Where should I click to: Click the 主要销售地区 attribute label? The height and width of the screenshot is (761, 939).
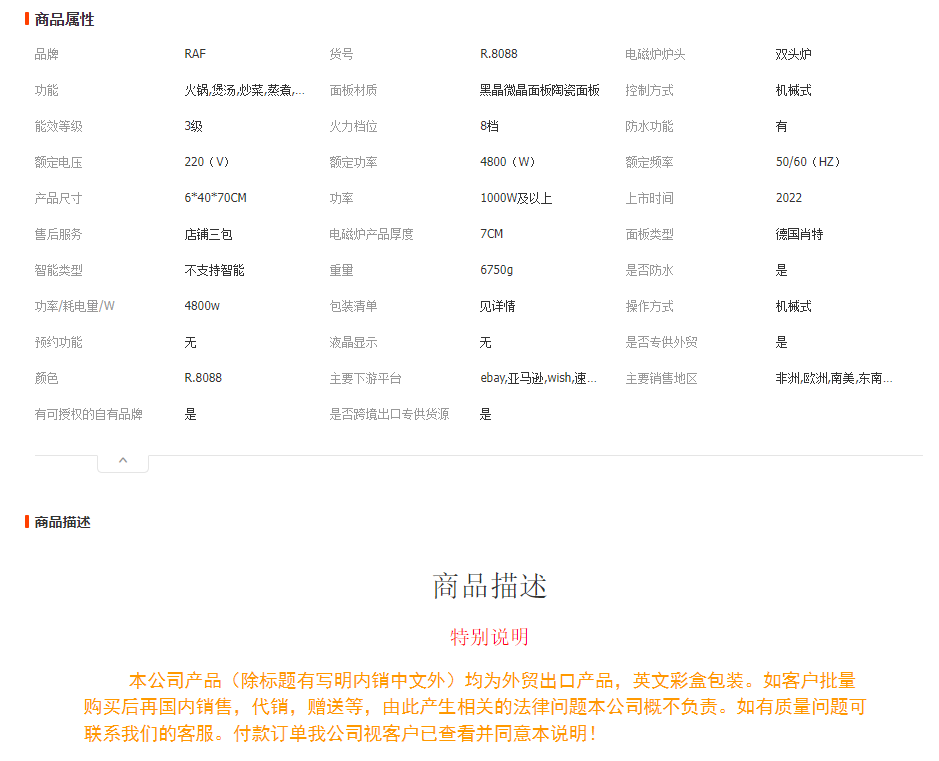click(661, 378)
